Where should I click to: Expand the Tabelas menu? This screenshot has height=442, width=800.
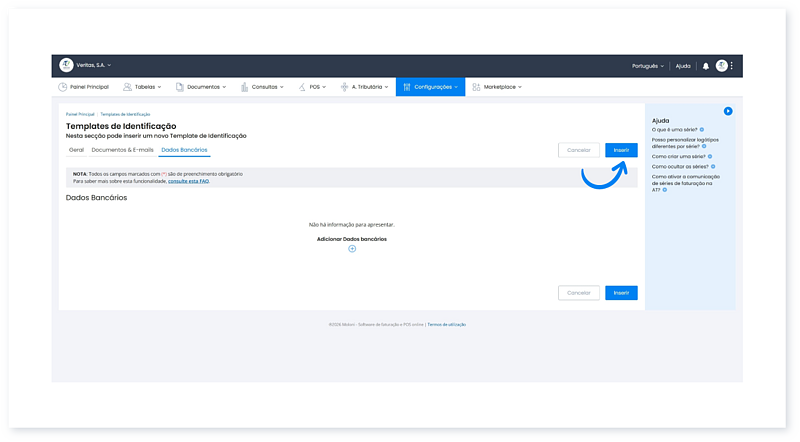[142, 87]
